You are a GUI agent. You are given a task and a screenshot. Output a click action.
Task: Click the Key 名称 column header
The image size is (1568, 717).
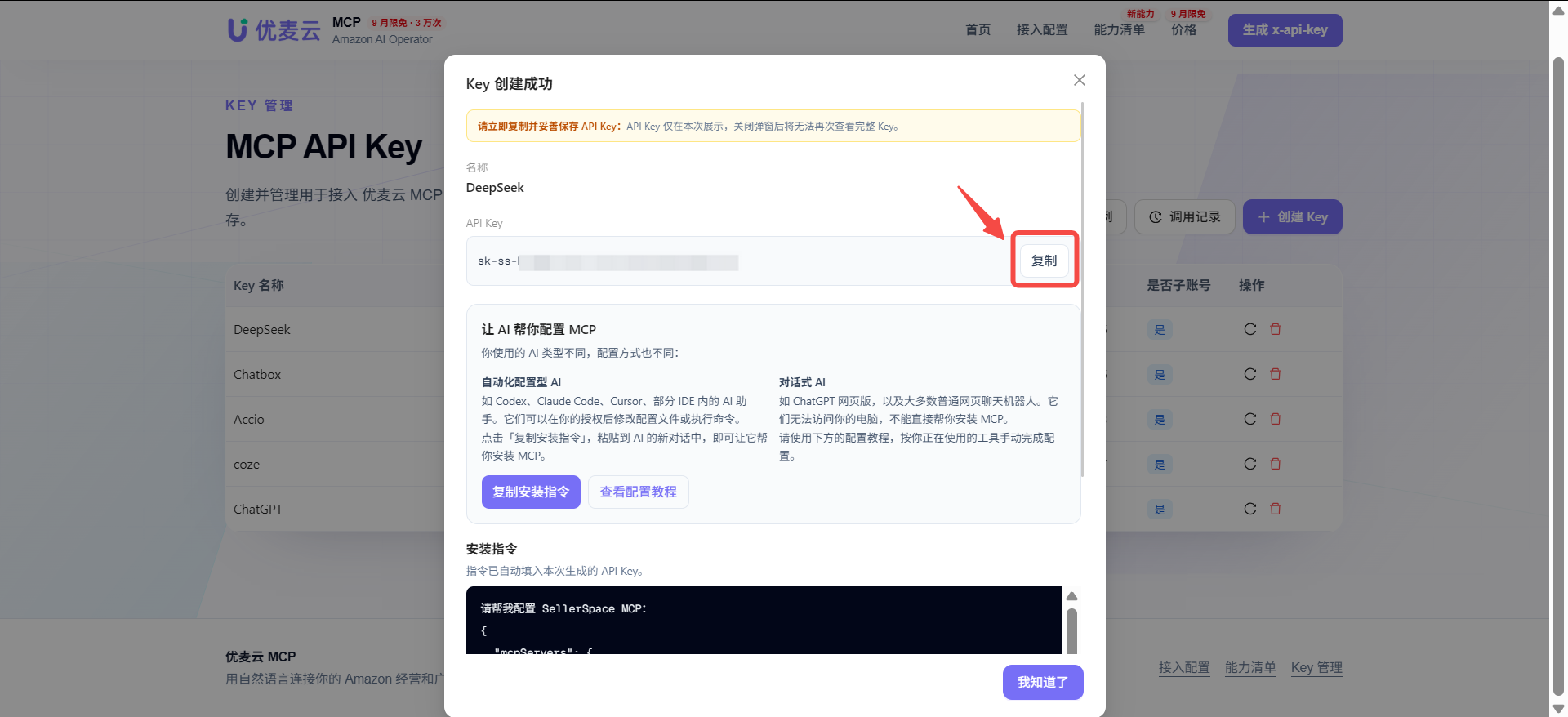point(259,285)
